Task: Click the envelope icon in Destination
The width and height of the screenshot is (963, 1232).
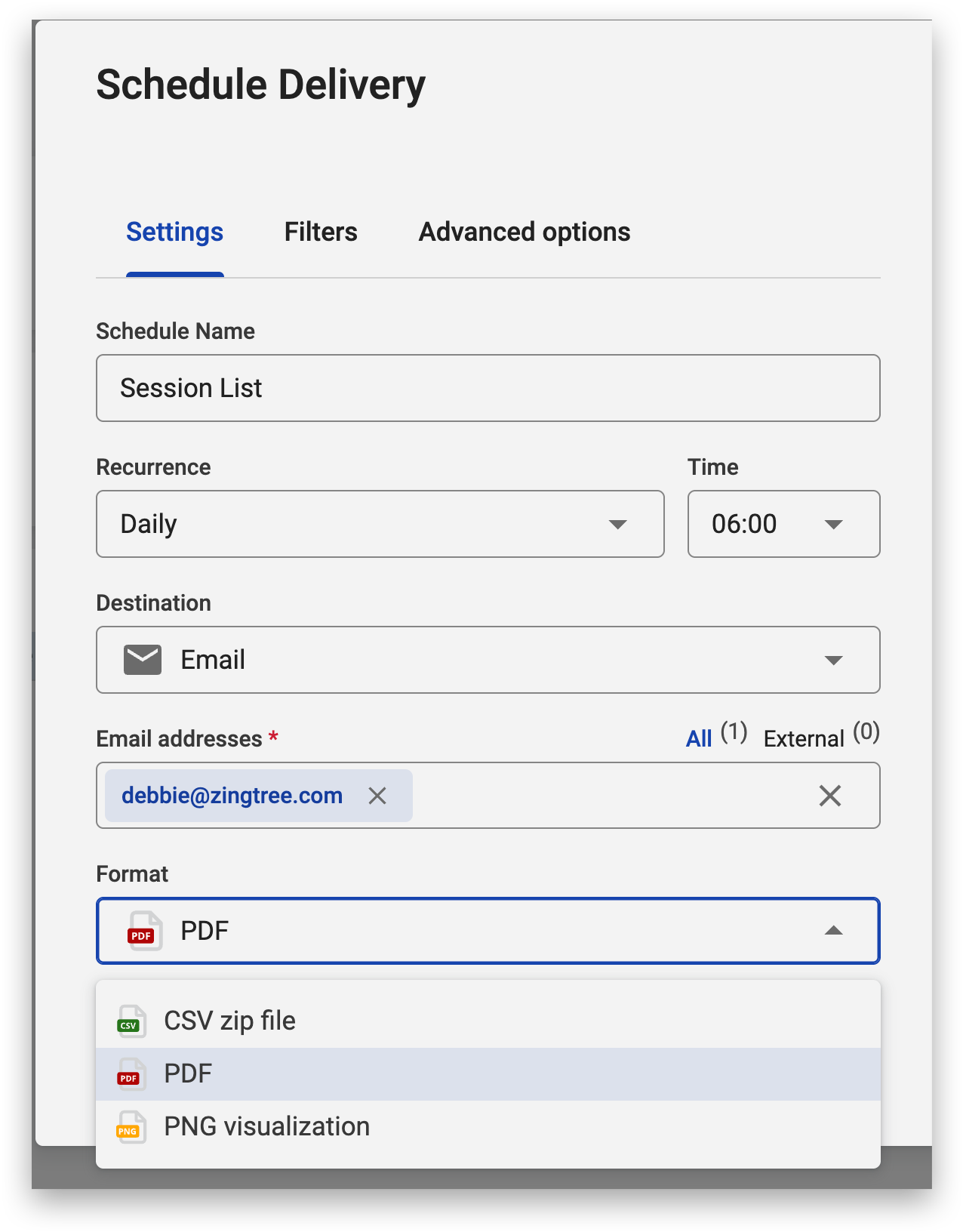Action: point(143,660)
